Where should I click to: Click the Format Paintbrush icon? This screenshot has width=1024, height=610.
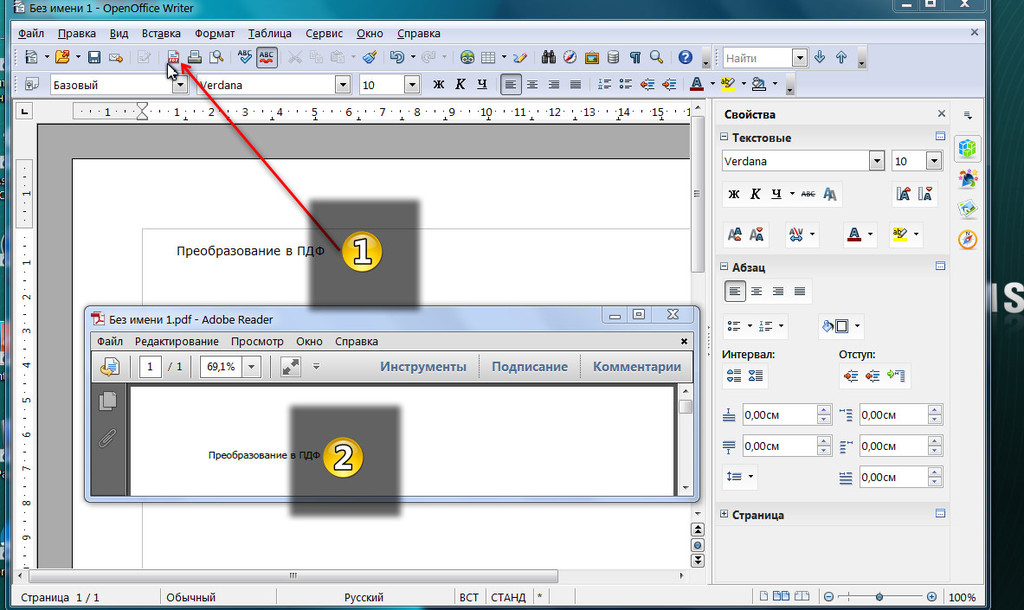pos(370,57)
